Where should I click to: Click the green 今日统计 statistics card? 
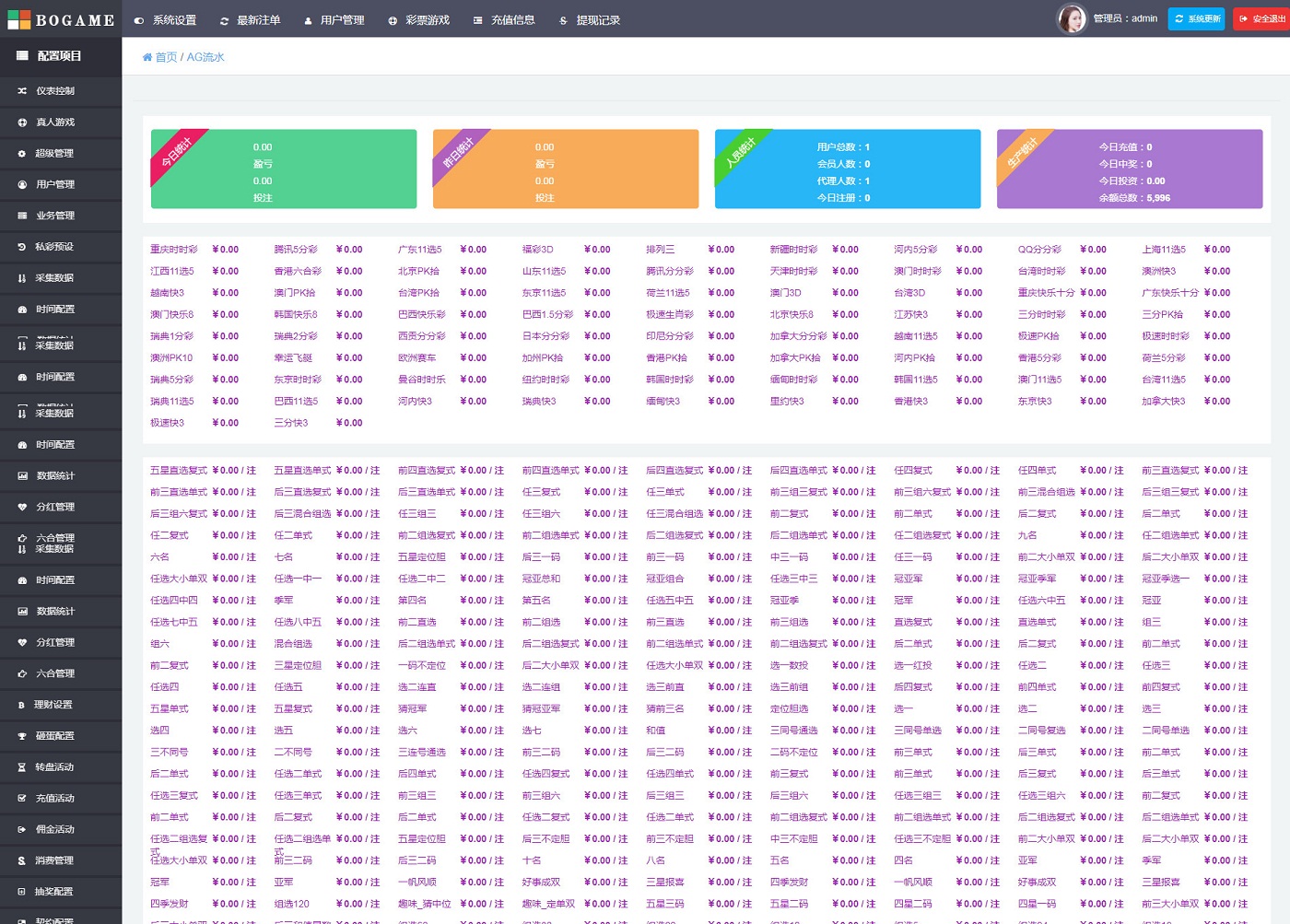[283, 169]
